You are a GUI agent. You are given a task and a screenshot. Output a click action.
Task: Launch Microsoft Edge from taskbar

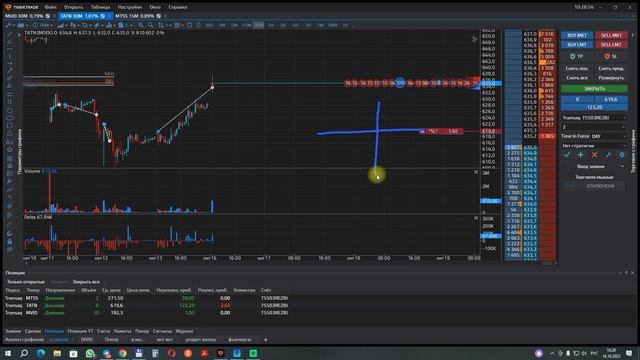point(41,353)
